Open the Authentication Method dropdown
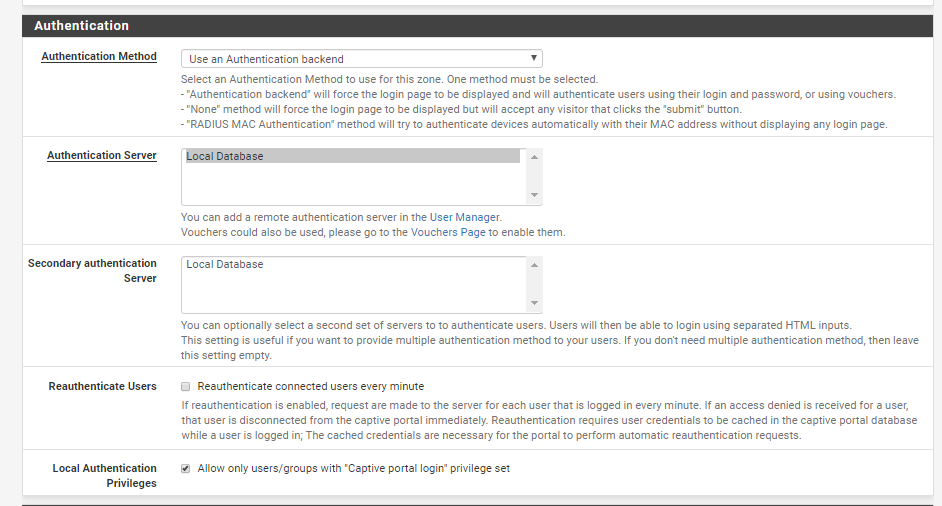This screenshot has height=506, width=942. point(361,59)
